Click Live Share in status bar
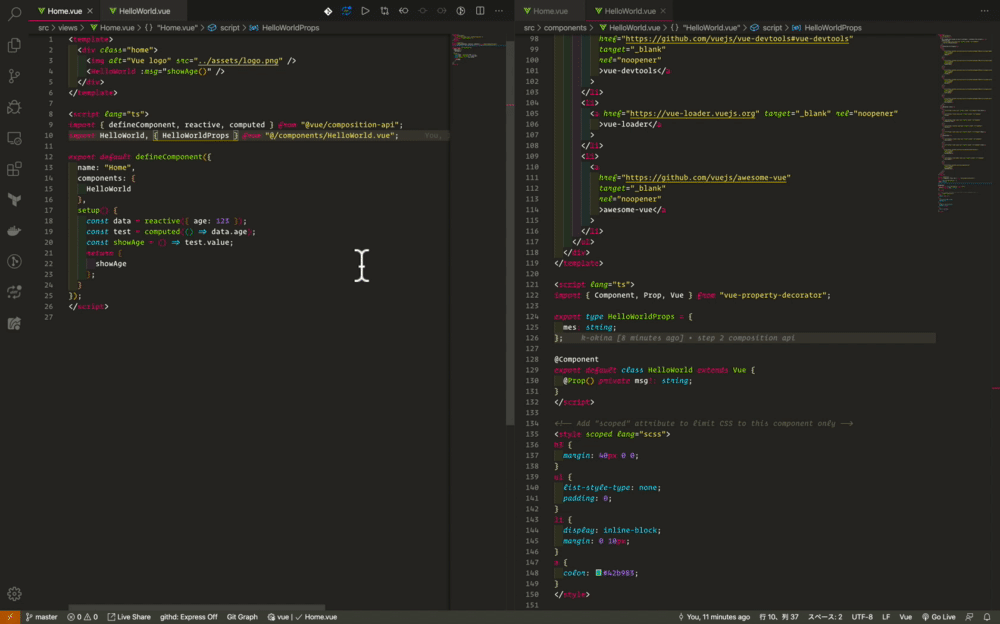1000x624 pixels. coord(129,617)
